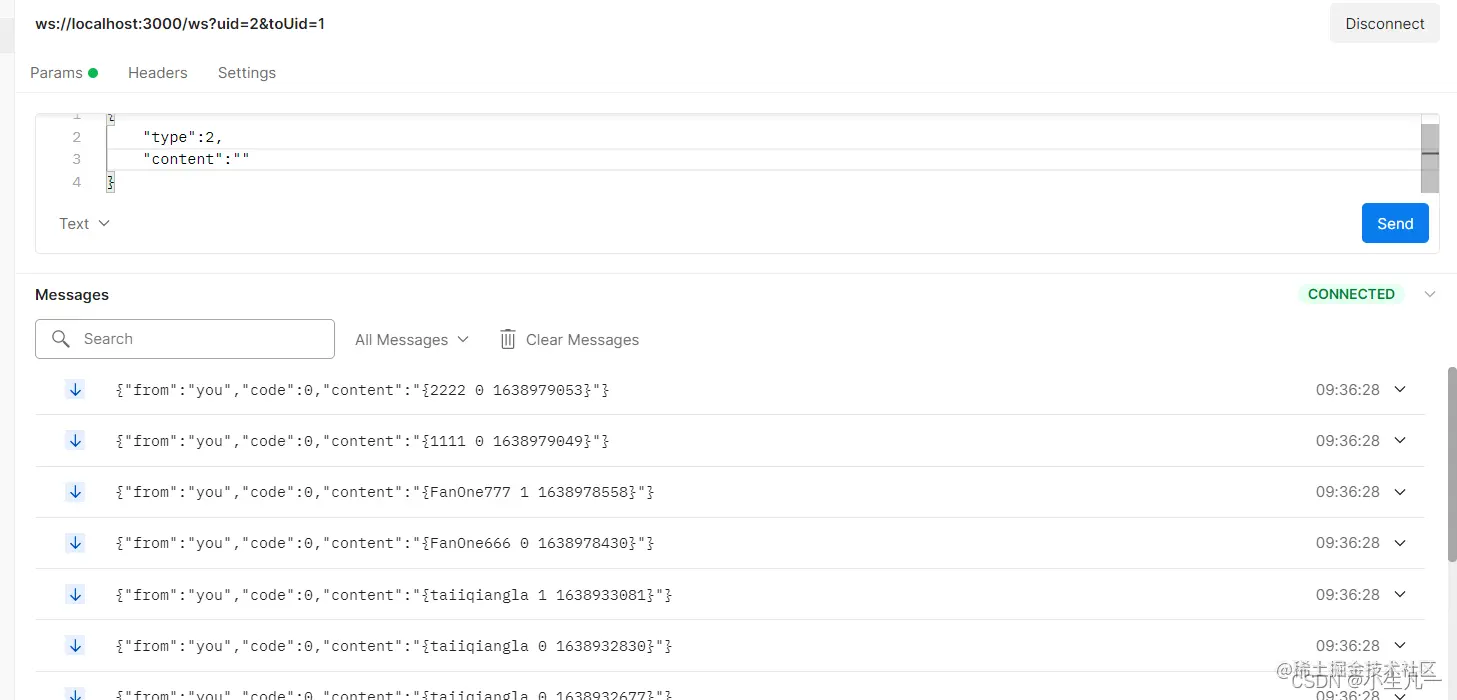
Task: Select message text containing taiiqiangla 0 1638932830
Action: tap(394, 646)
